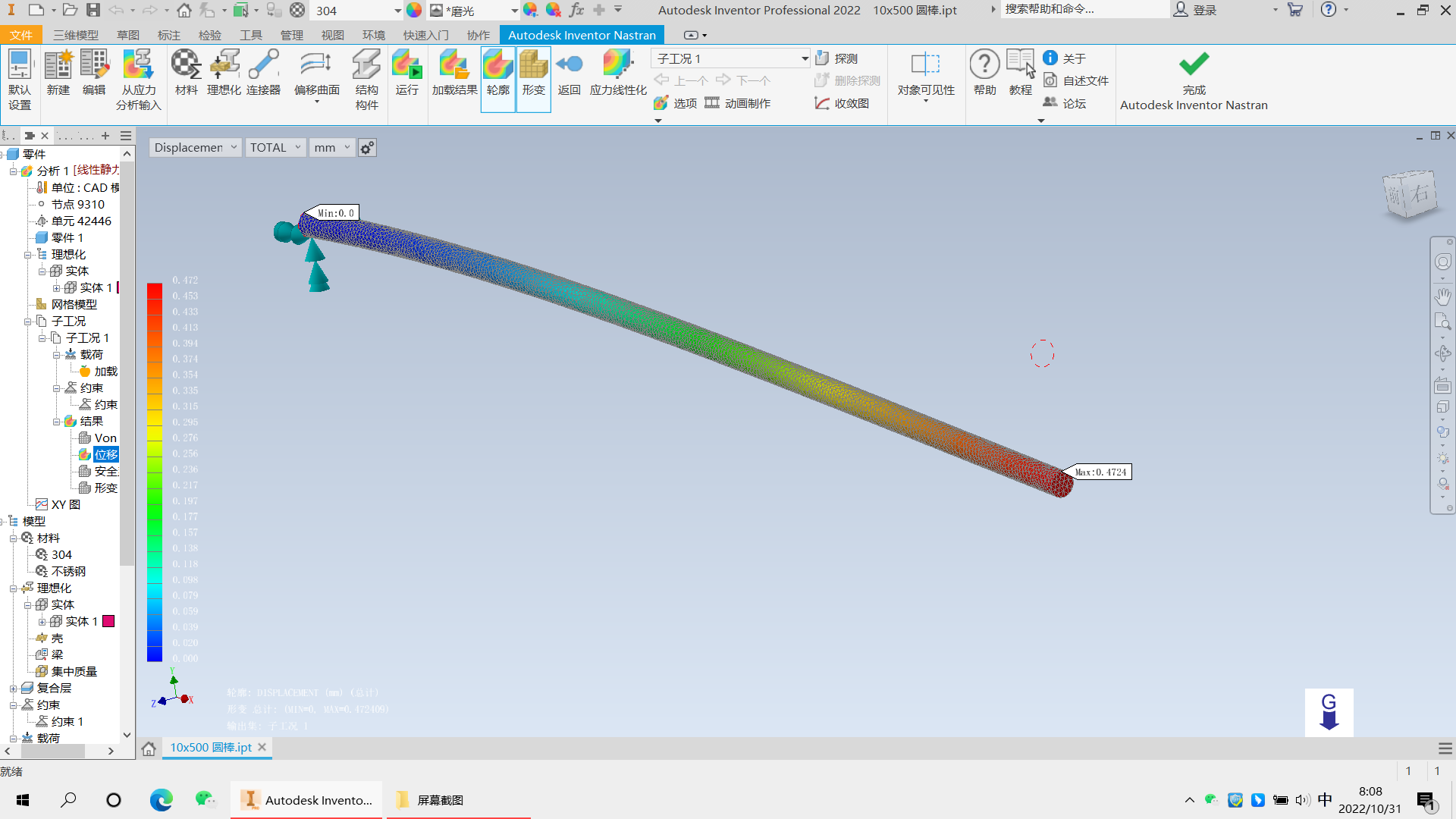Click the Home tab icon beside document tab
Image resolution: width=1456 pixels, height=819 pixels.
point(149,748)
